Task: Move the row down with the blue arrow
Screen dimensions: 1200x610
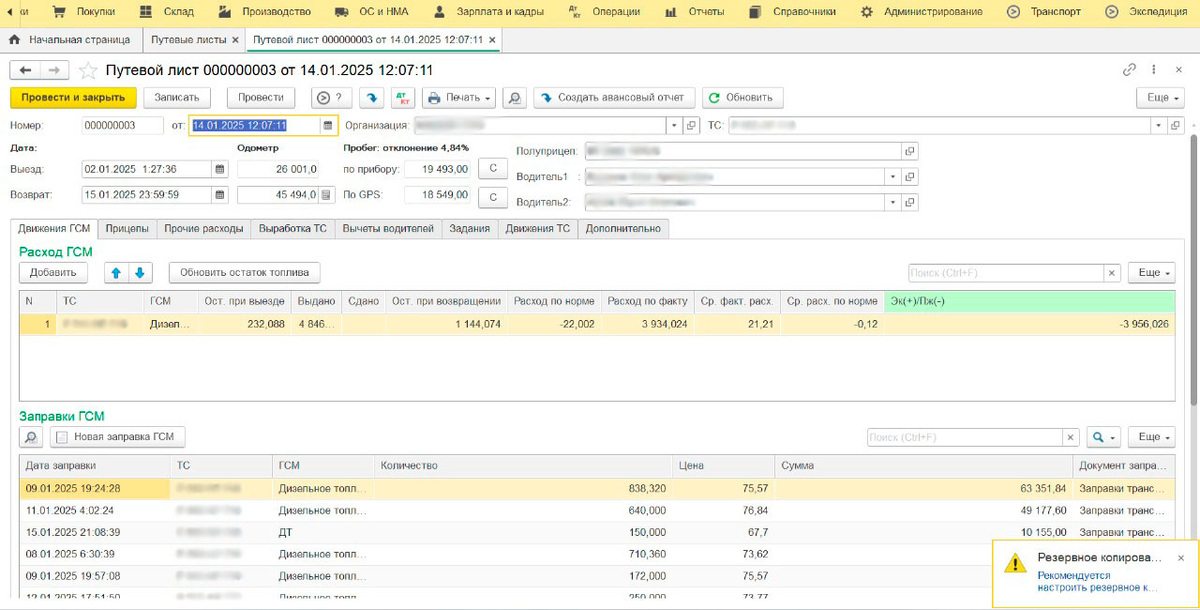Action: 140,272
